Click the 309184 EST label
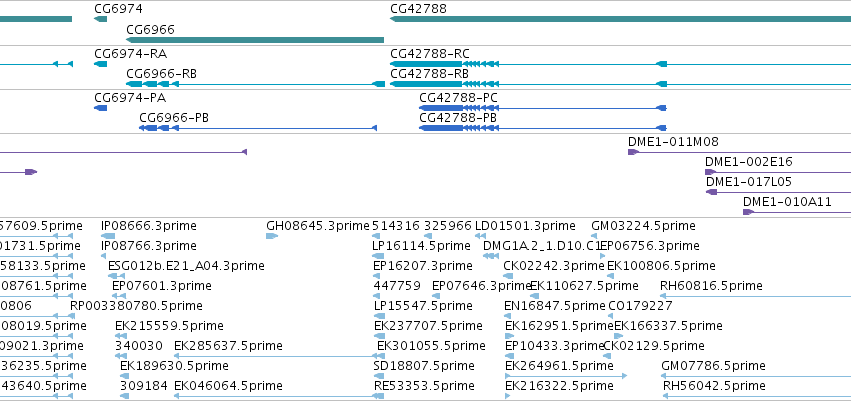 pos(144,386)
